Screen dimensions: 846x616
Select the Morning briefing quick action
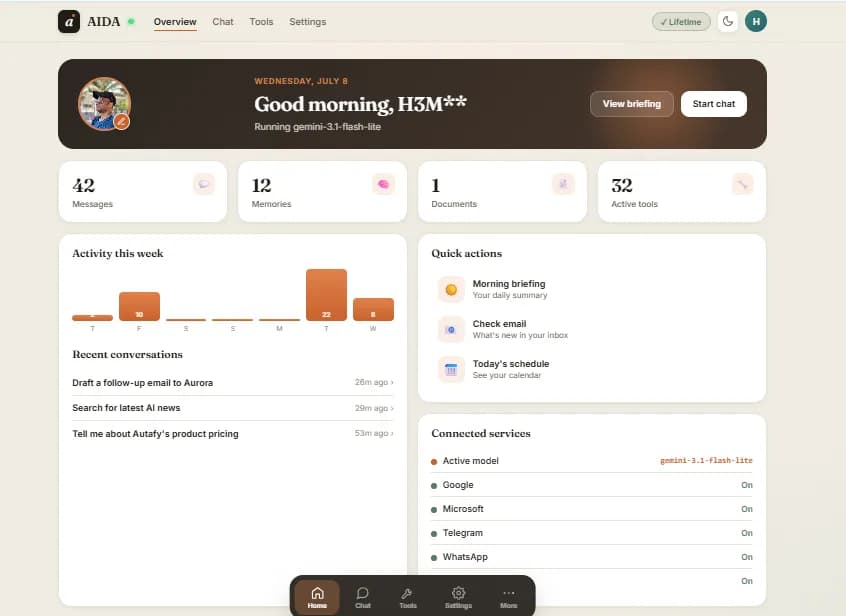[x=592, y=289]
